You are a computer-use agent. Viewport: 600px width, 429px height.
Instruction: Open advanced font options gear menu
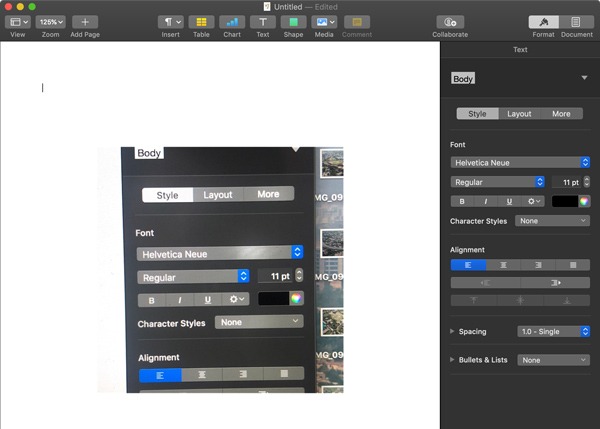coord(533,201)
